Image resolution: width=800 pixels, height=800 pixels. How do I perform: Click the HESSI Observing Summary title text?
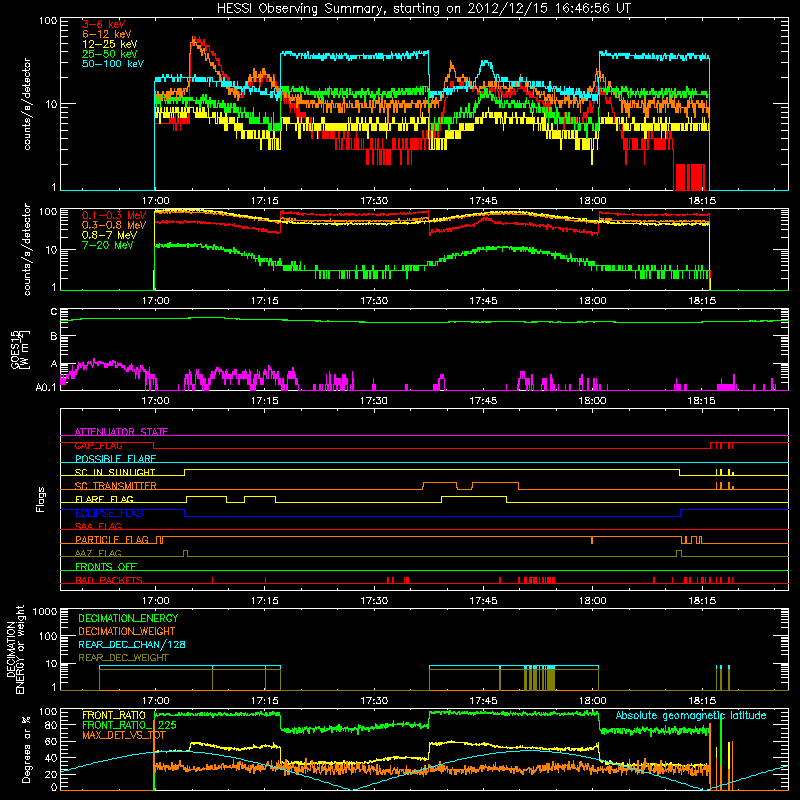pos(423,9)
